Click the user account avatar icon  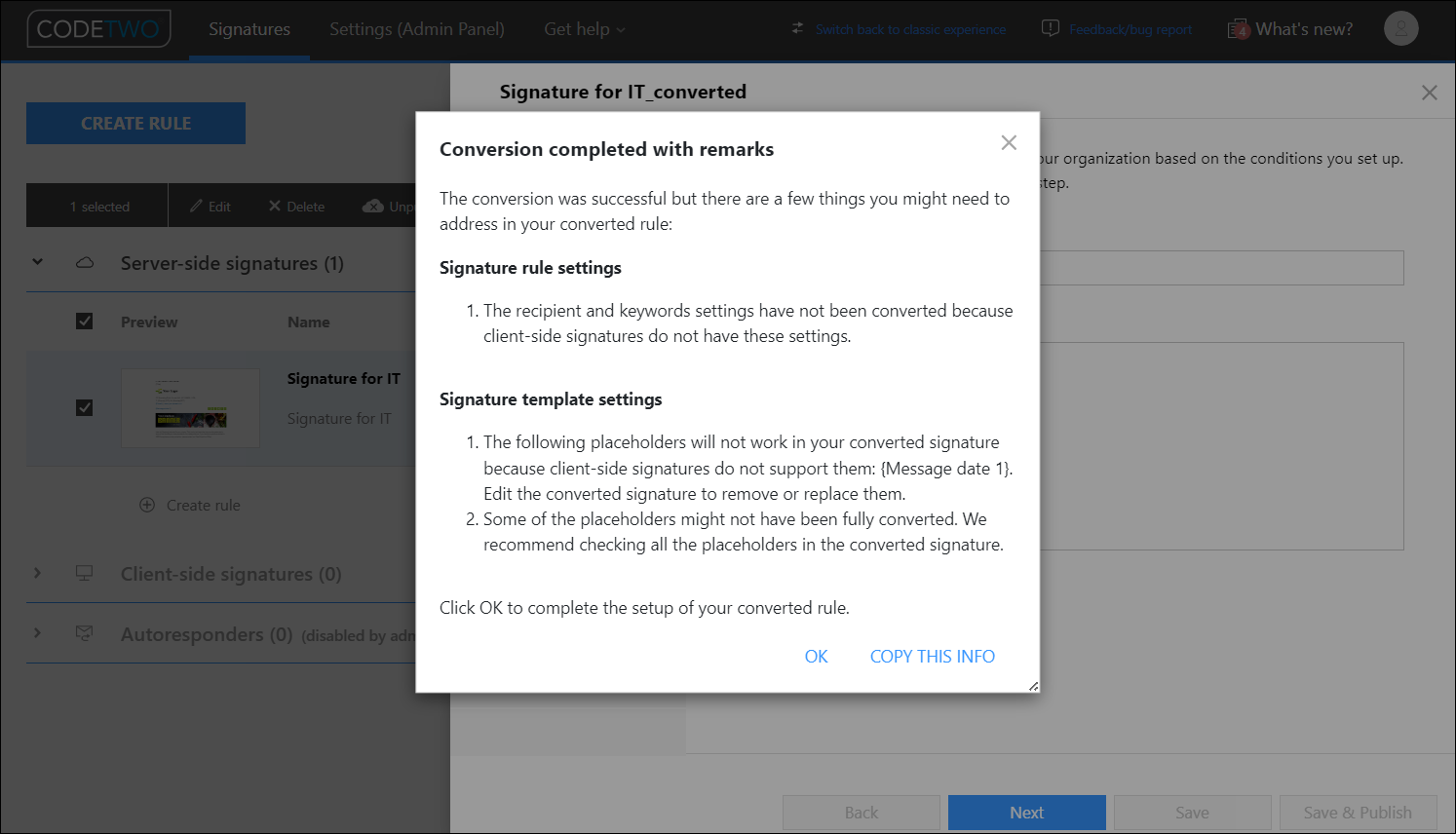[1400, 28]
